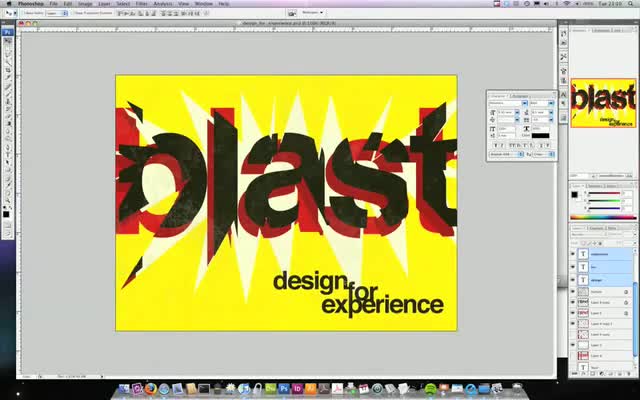Click the Navigator thumbnail preview
Screen dimensions: 640x400
(x=603, y=103)
